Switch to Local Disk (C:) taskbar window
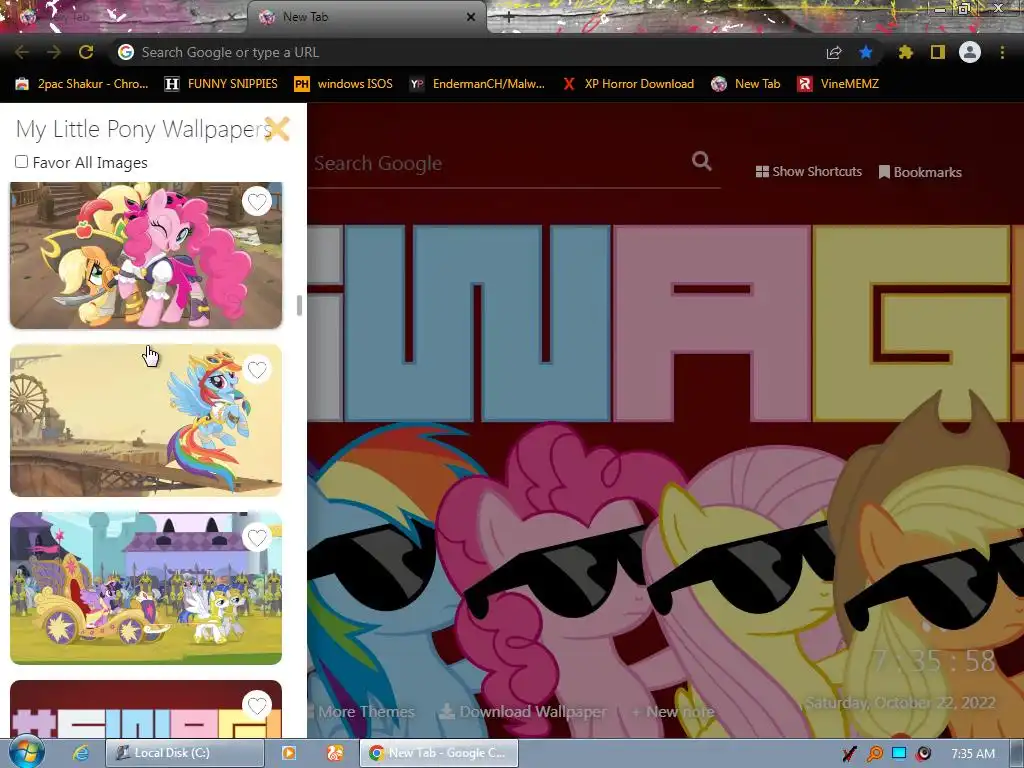The width and height of the screenshot is (1024, 768). 185,753
